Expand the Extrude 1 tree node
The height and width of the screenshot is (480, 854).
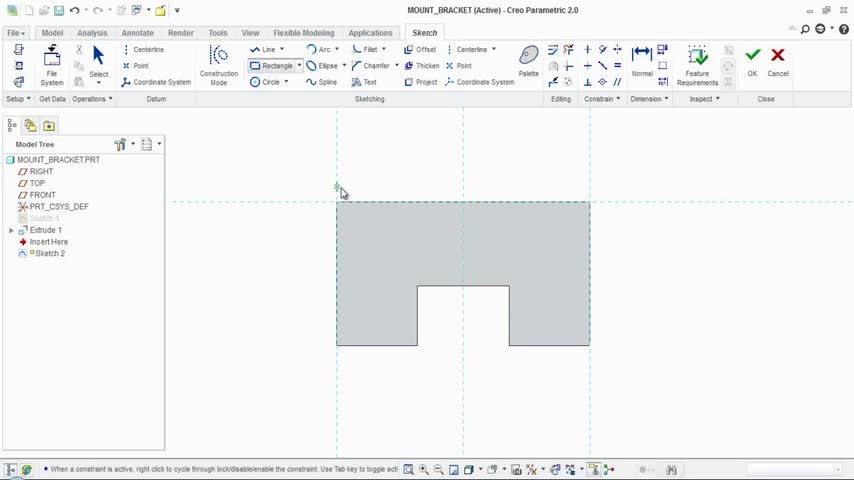point(11,230)
